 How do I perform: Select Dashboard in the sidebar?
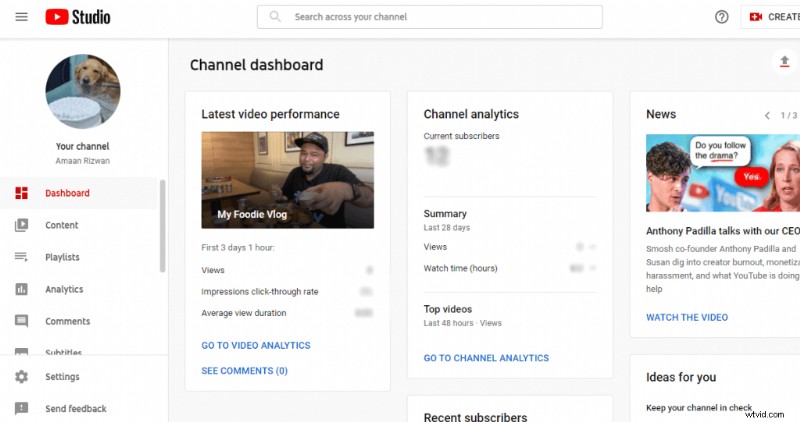(x=79, y=193)
